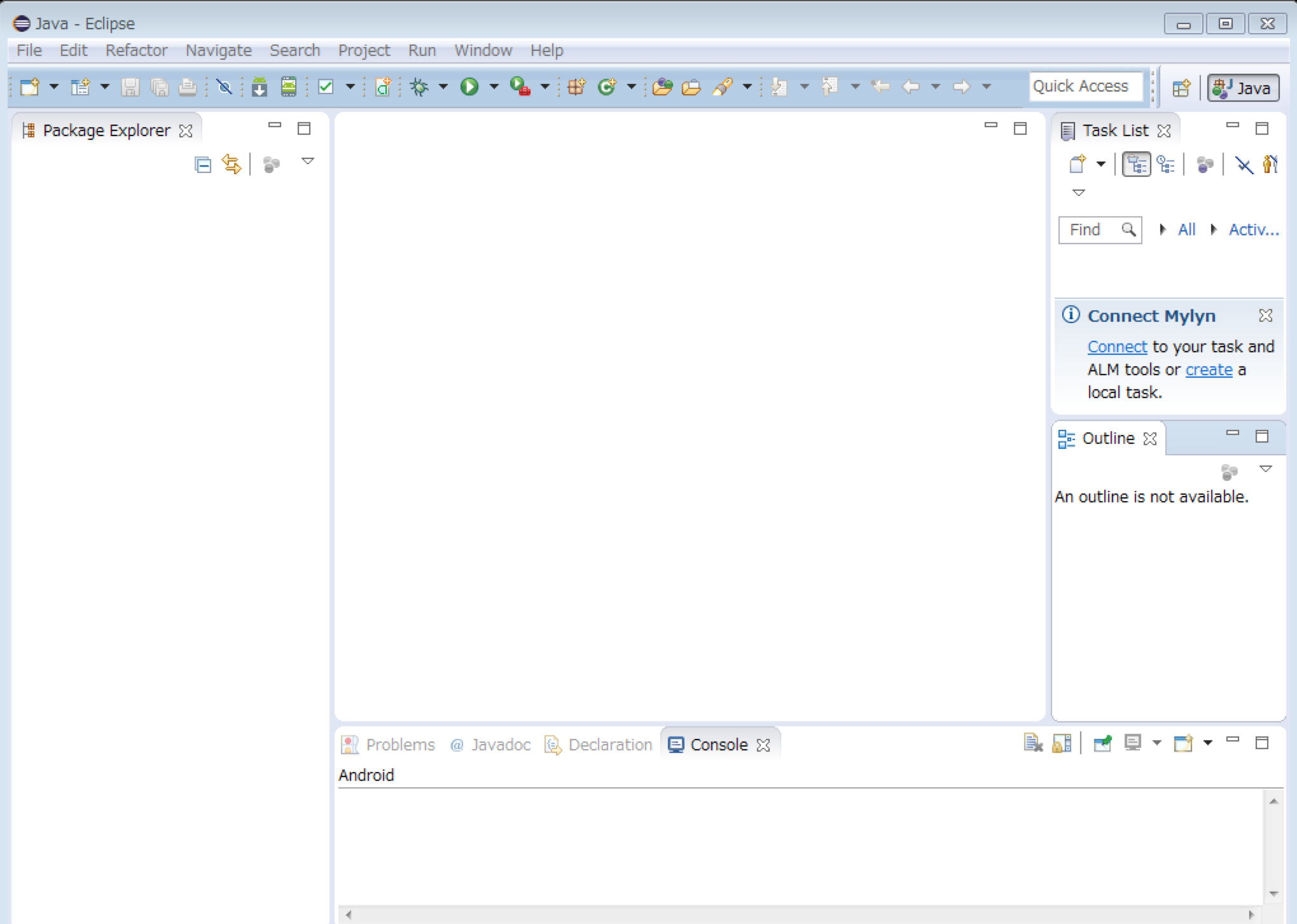Dismiss the Connect Mylyn notice
The image size is (1297, 924).
coord(1266,315)
